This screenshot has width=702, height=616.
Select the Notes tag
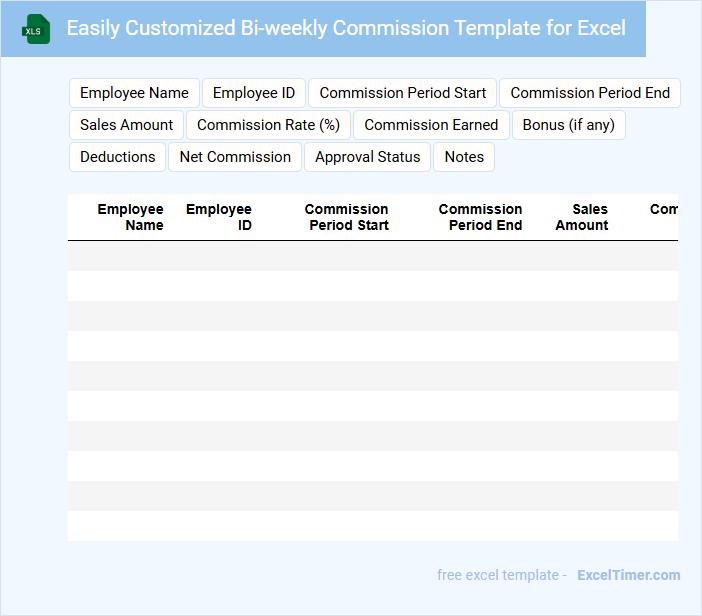[464, 157]
